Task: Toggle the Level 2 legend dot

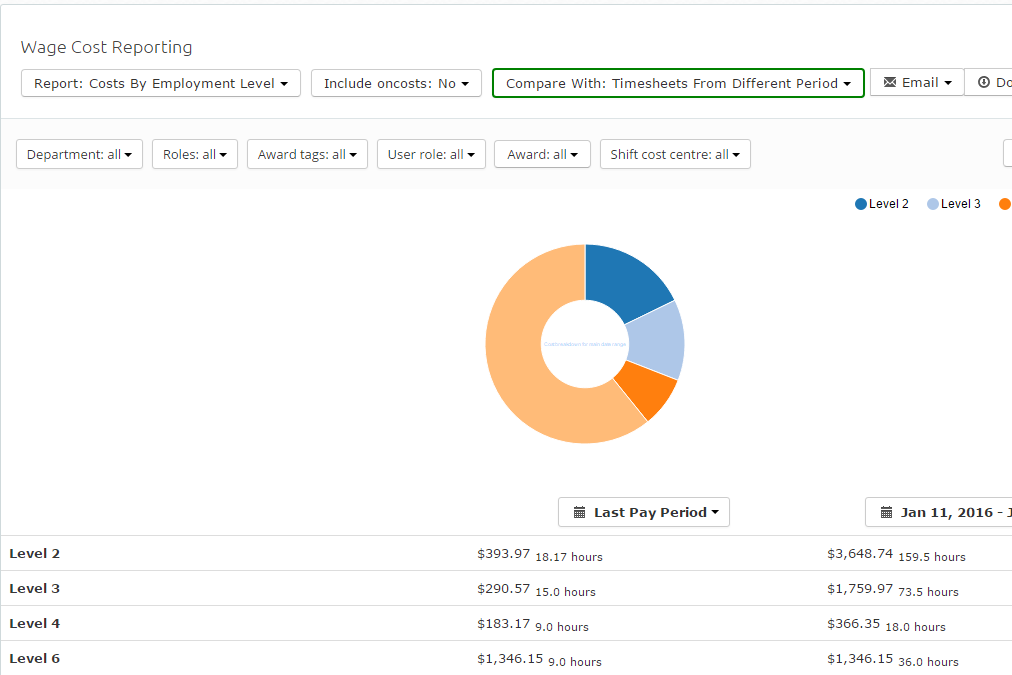Action: click(860, 204)
